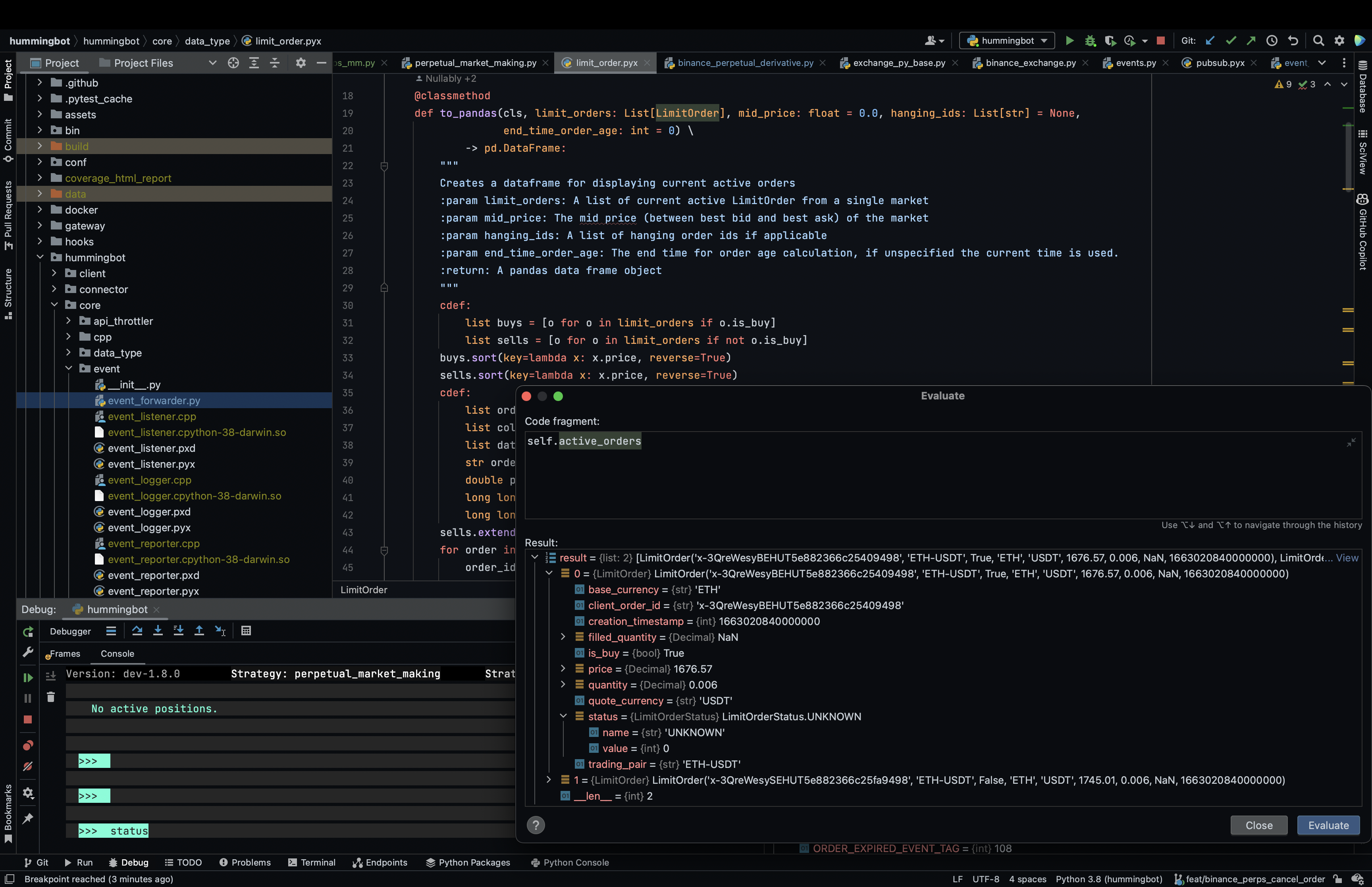The height and width of the screenshot is (887, 1372).
Task: Click the Git update project arrow icon
Action: [x=1210, y=41]
